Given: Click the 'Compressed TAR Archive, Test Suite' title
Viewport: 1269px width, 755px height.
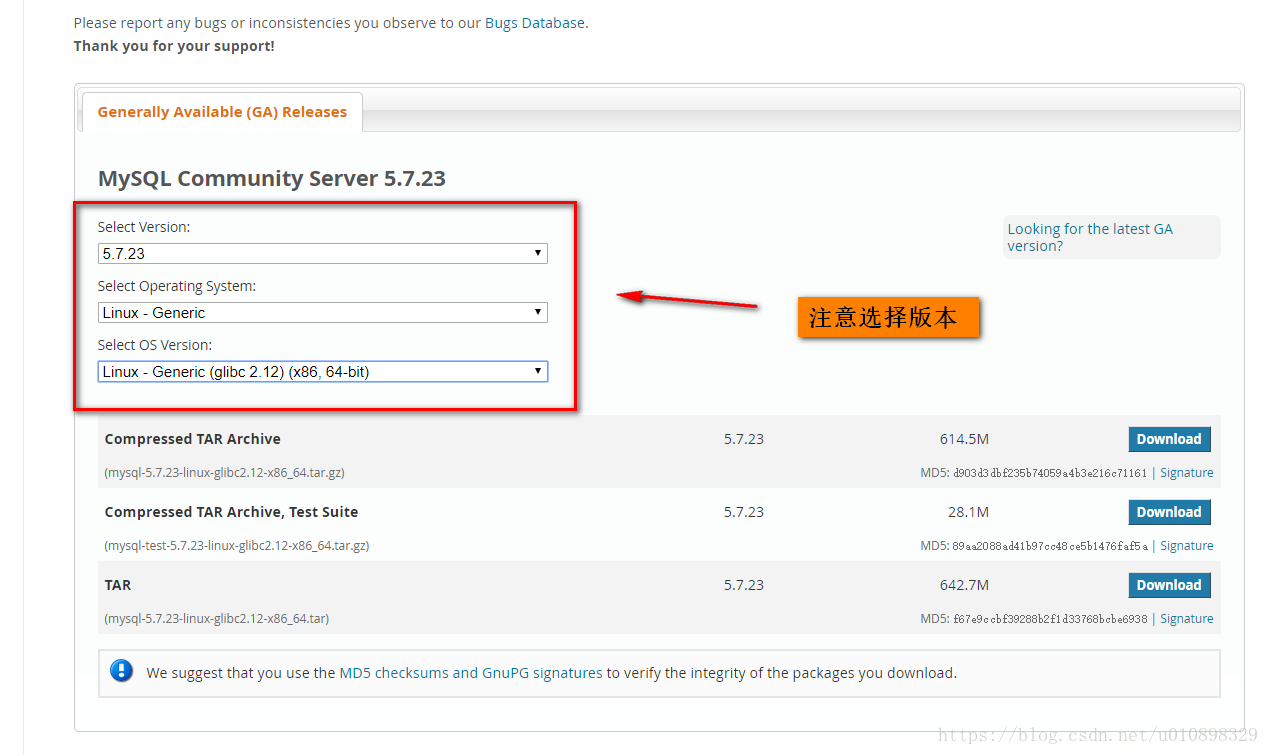Looking at the screenshot, I should coord(231,512).
